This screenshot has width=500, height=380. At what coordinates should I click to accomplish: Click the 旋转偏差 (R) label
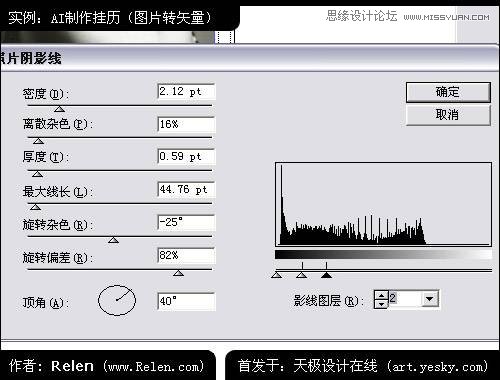(58, 258)
